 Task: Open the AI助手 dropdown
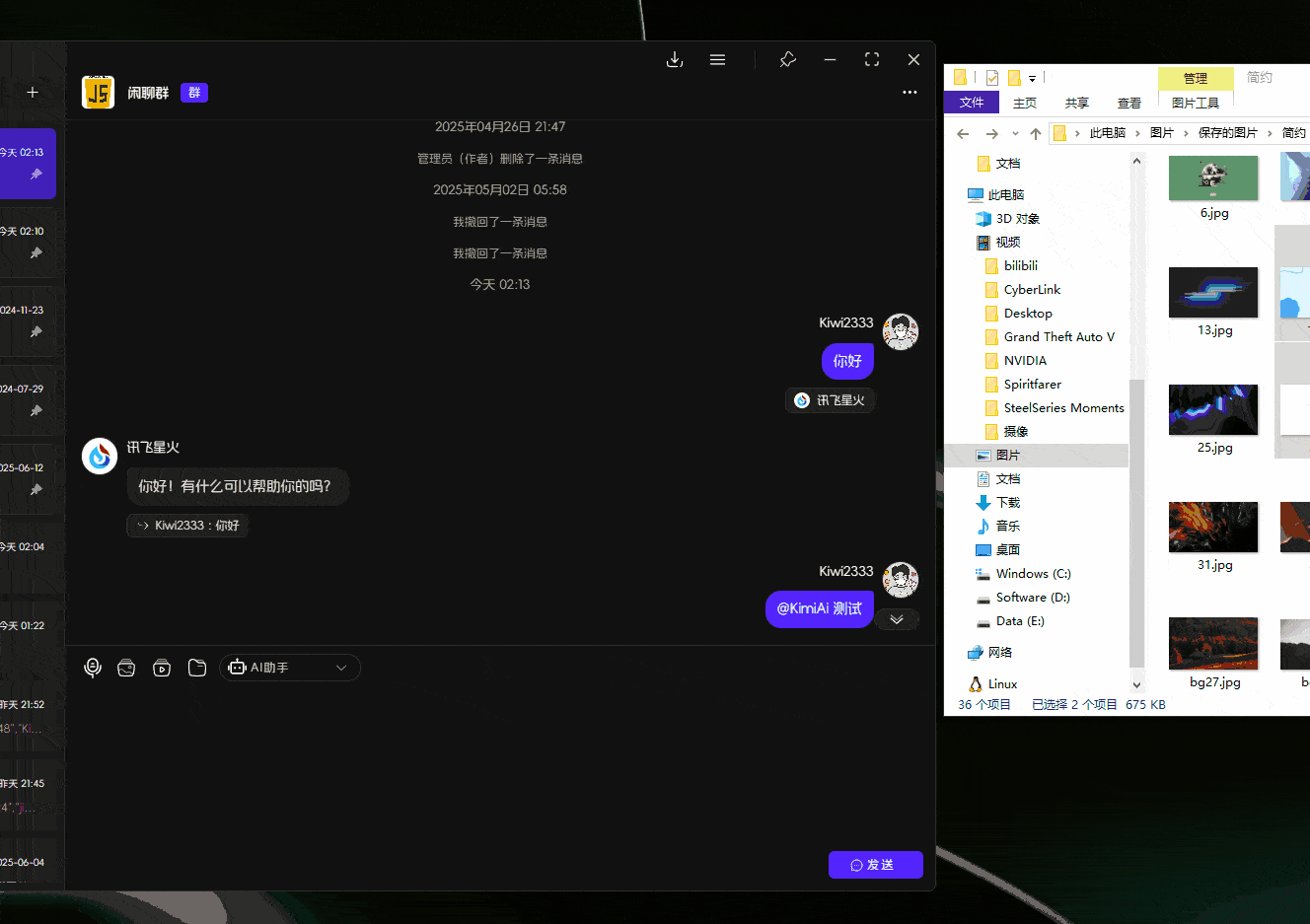290,668
